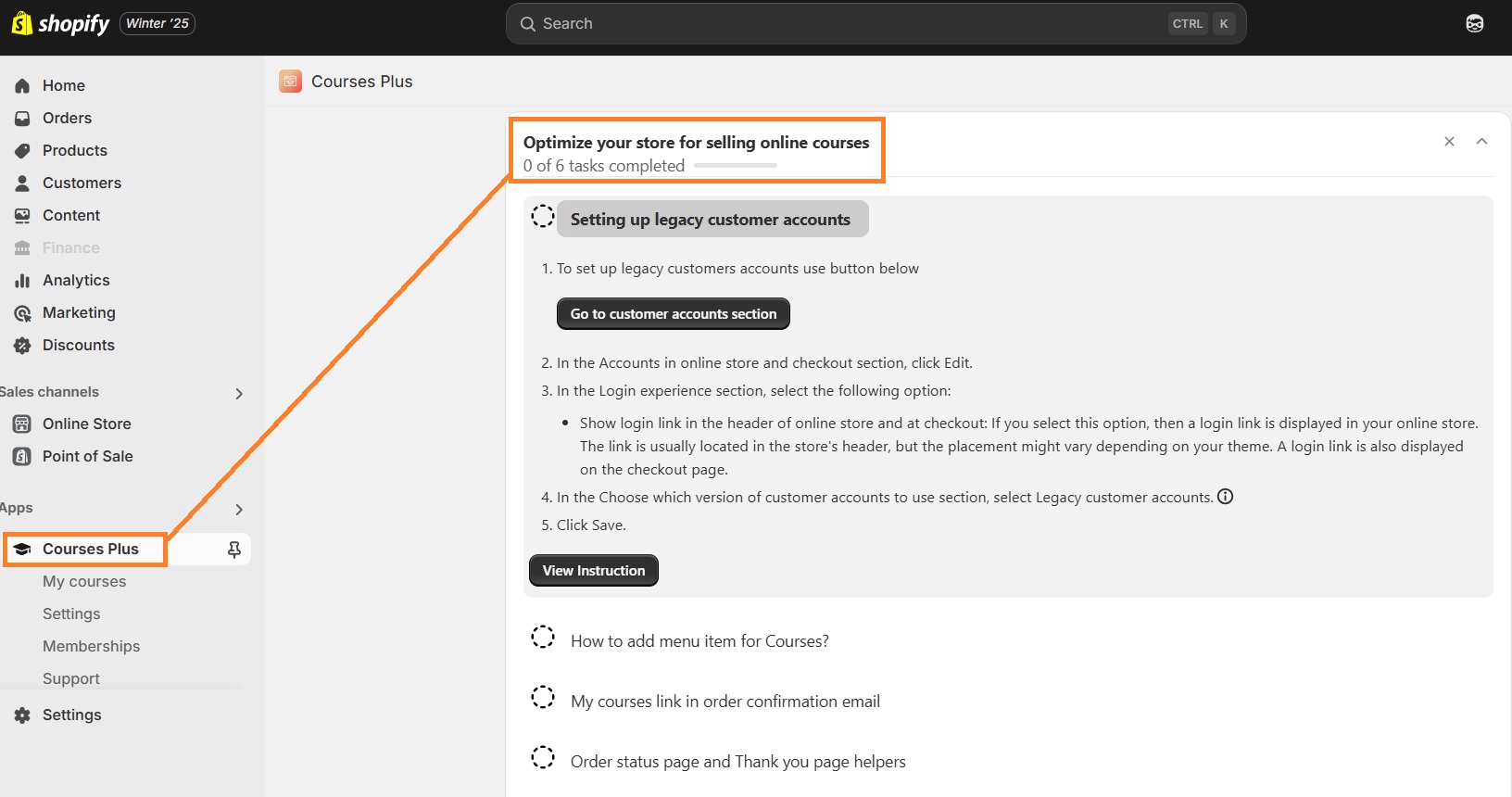Expand the Apps section chevron
Image resolution: width=1512 pixels, height=797 pixels.
pyautogui.click(x=239, y=509)
